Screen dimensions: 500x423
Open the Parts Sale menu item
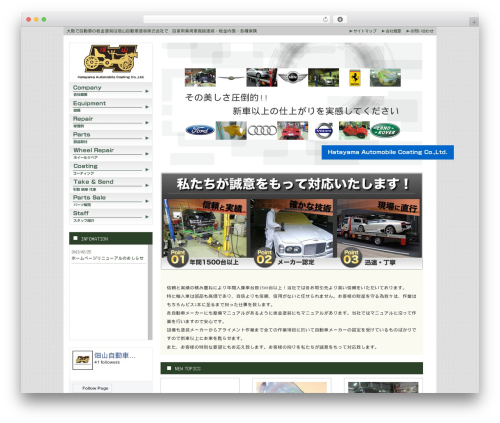tap(111, 201)
